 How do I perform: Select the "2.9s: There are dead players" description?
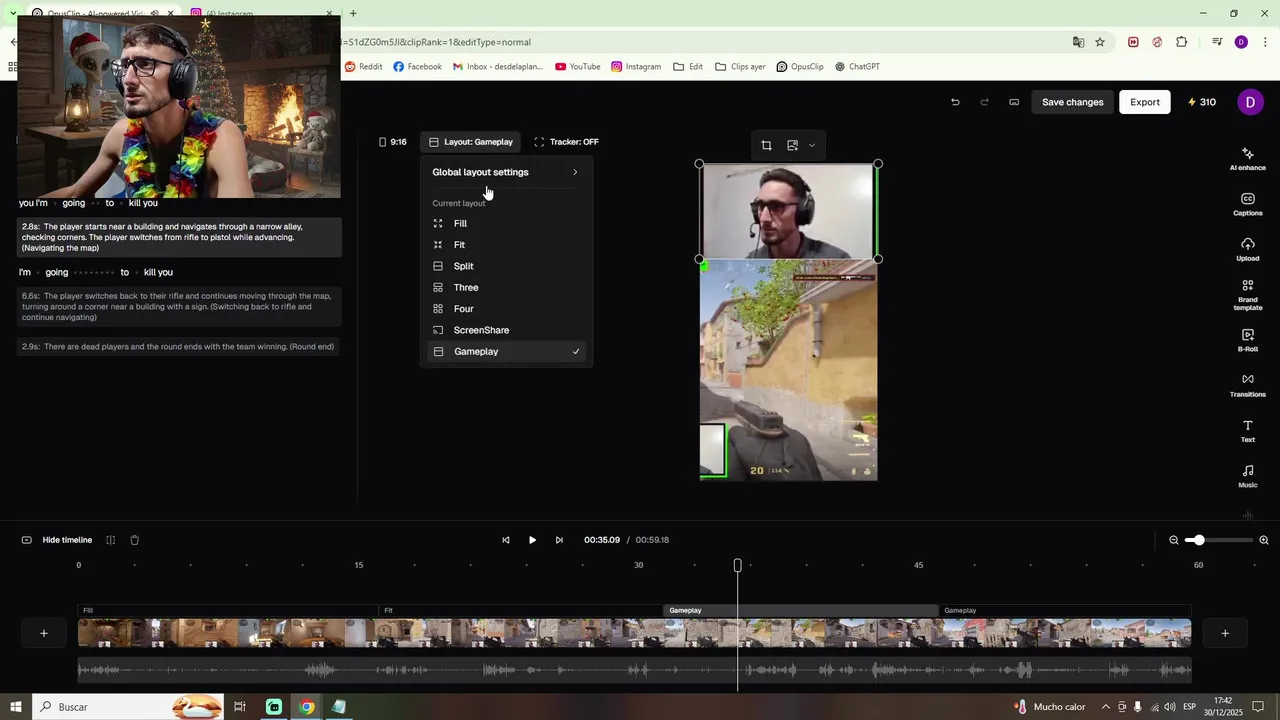pos(178,347)
